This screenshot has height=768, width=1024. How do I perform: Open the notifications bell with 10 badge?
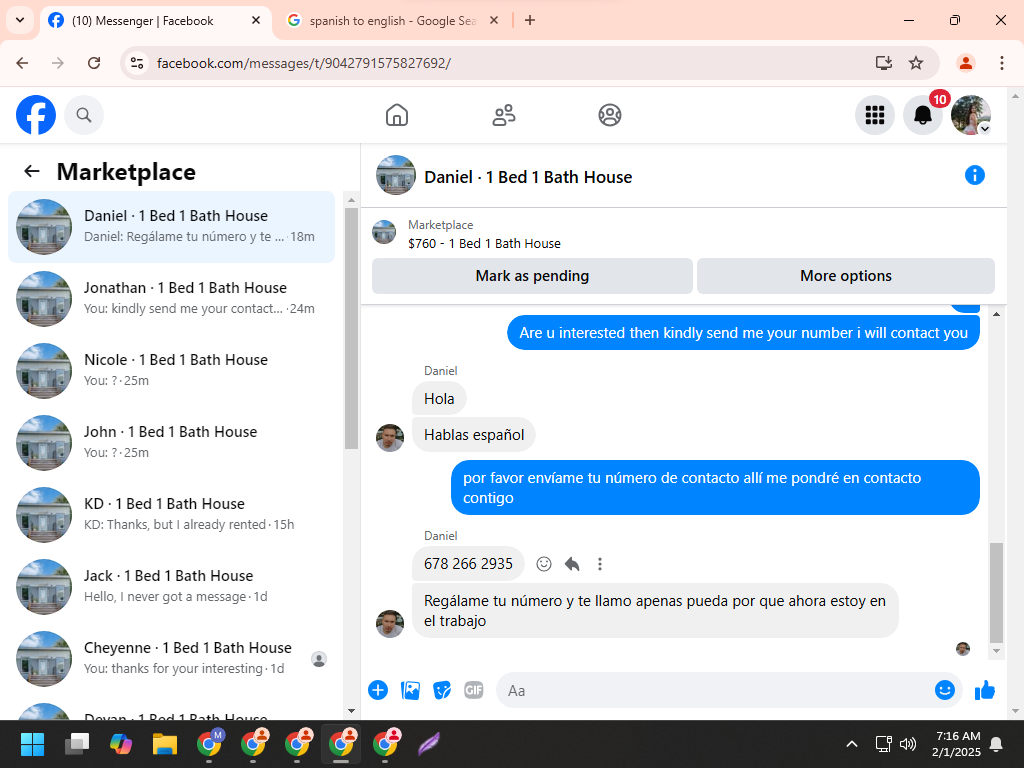coord(923,115)
